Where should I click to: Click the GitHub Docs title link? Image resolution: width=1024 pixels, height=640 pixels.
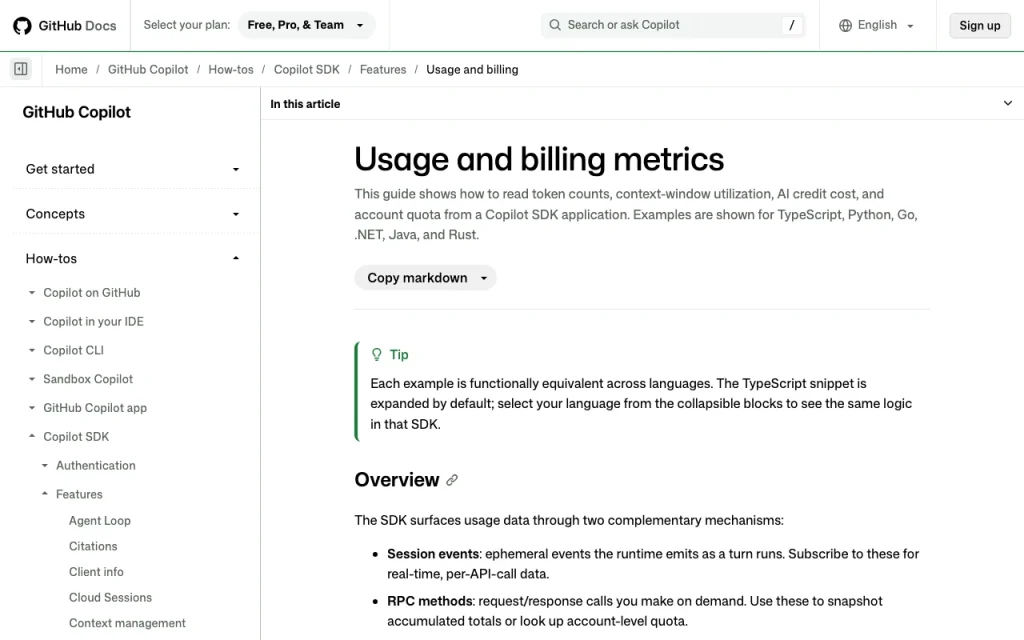(77, 25)
